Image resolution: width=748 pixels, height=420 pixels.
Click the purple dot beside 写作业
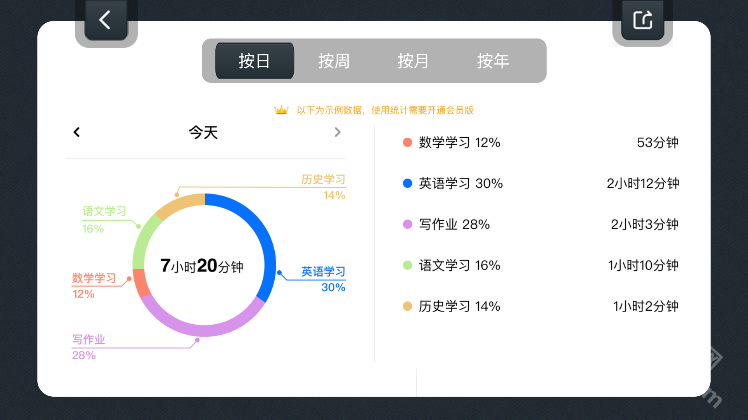coord(407,224)
